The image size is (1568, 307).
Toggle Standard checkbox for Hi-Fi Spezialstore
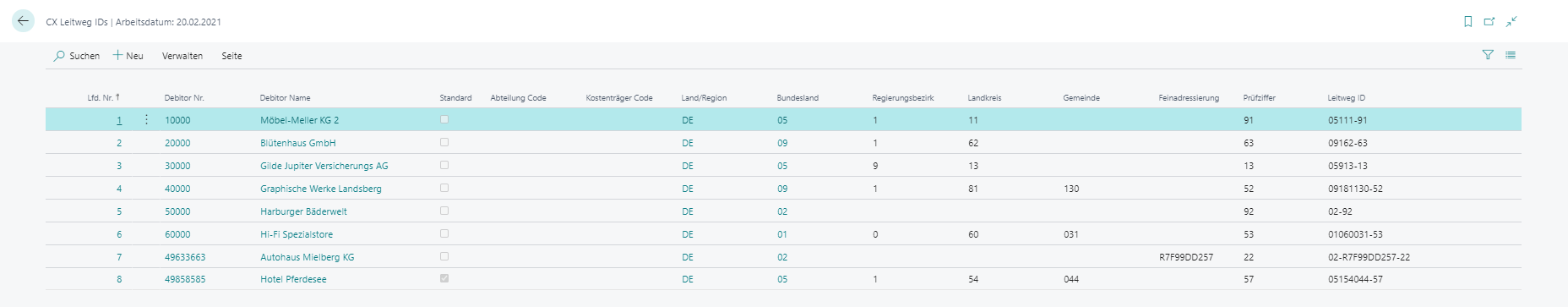point(444,233)
